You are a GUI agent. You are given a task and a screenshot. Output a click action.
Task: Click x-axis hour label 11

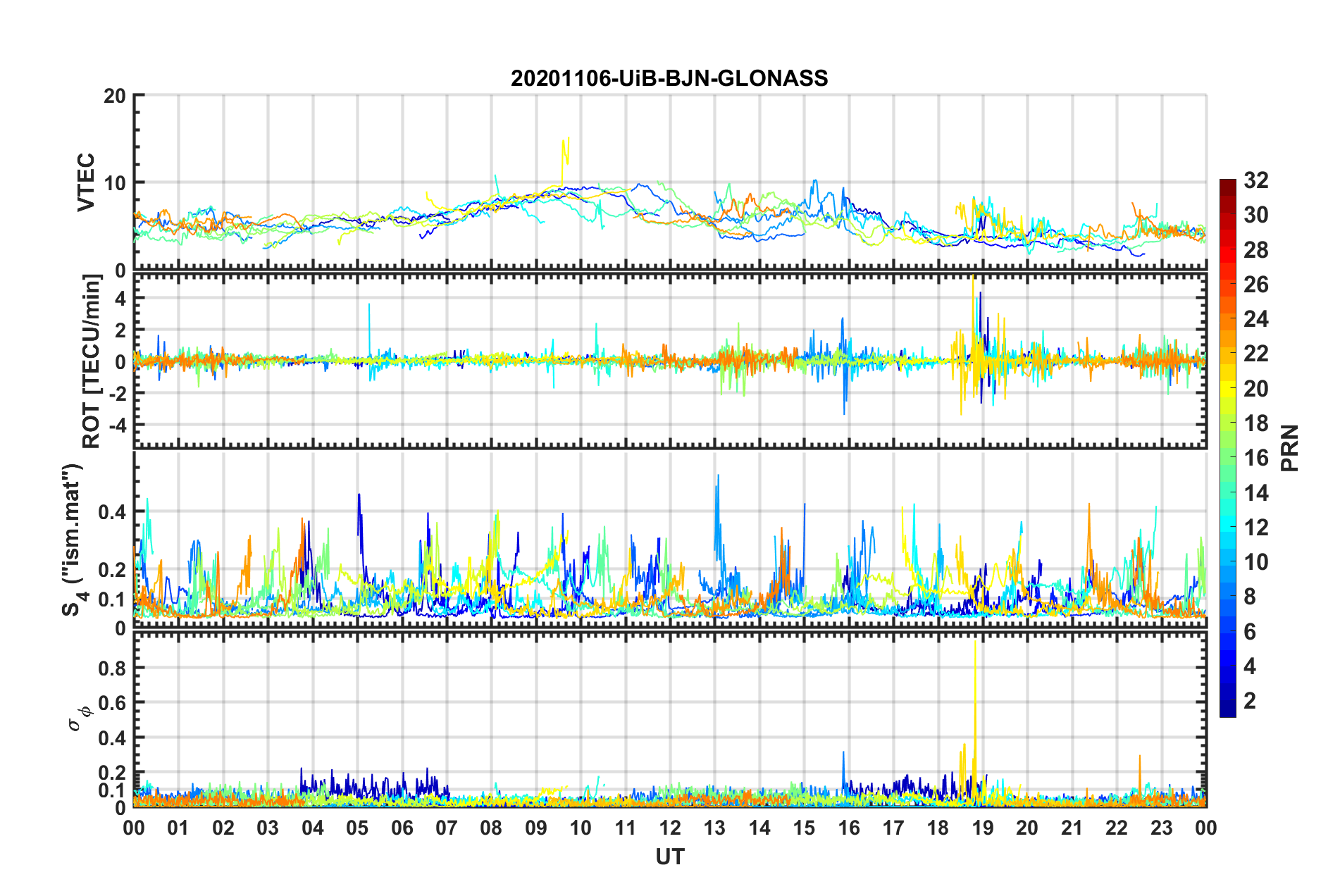[x=626, y=828]
